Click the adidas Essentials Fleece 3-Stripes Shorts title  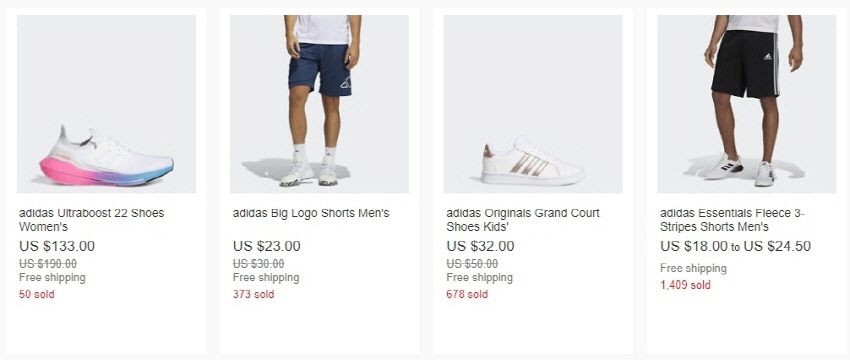coord(732,220)
